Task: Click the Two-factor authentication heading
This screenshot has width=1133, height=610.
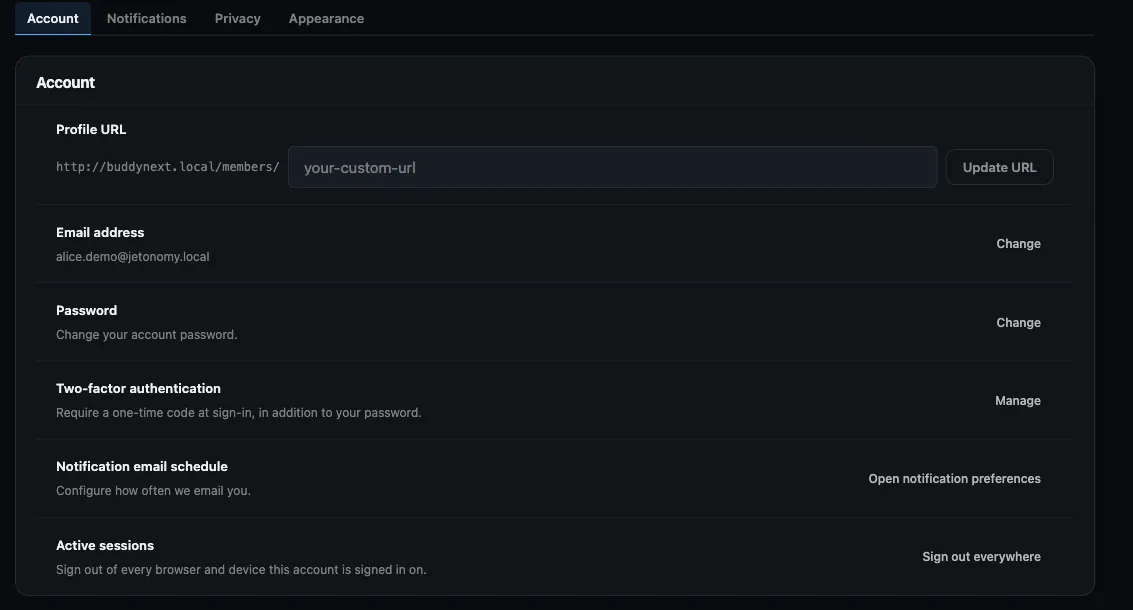Action: [x=139, y=388]
